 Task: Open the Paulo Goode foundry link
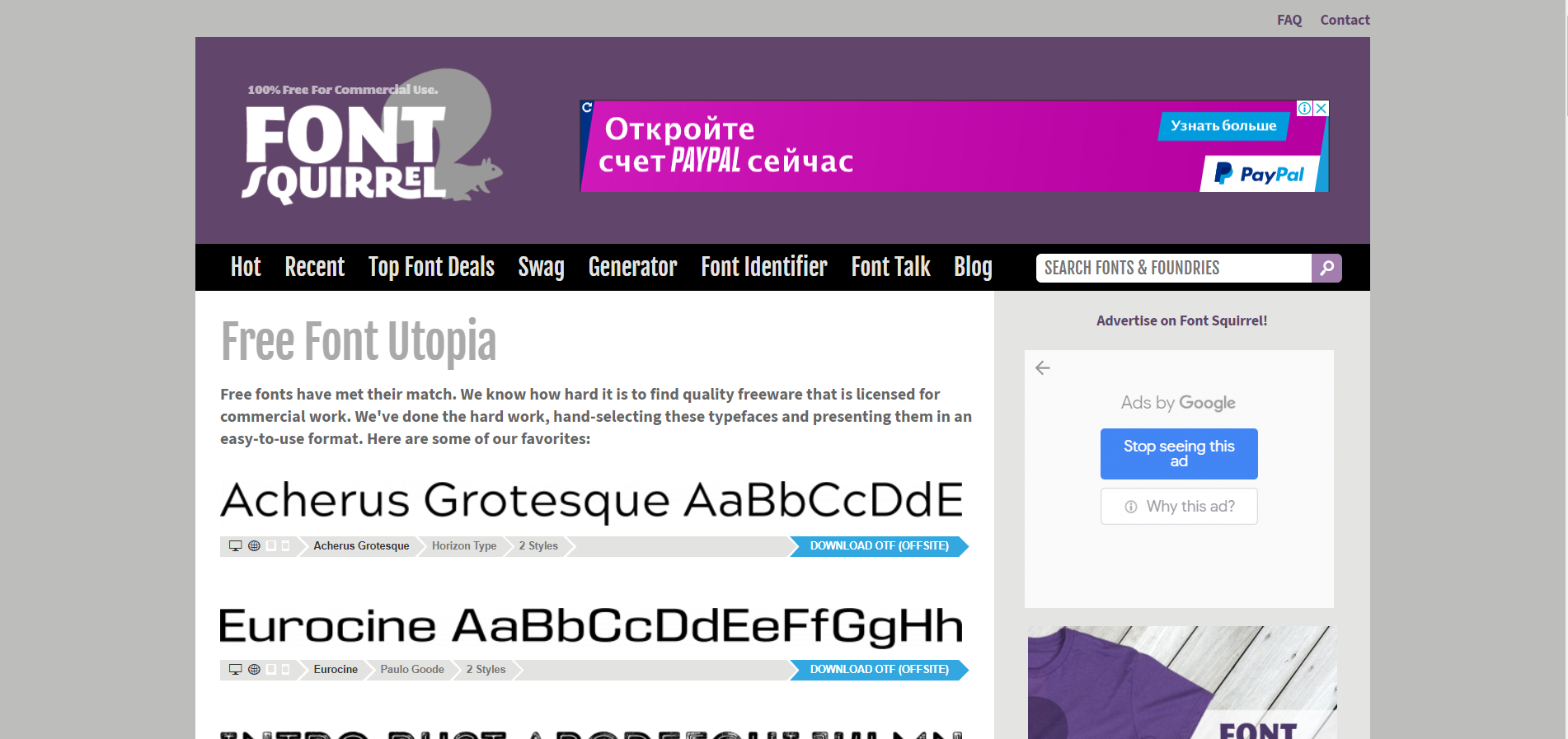(412, 669)
